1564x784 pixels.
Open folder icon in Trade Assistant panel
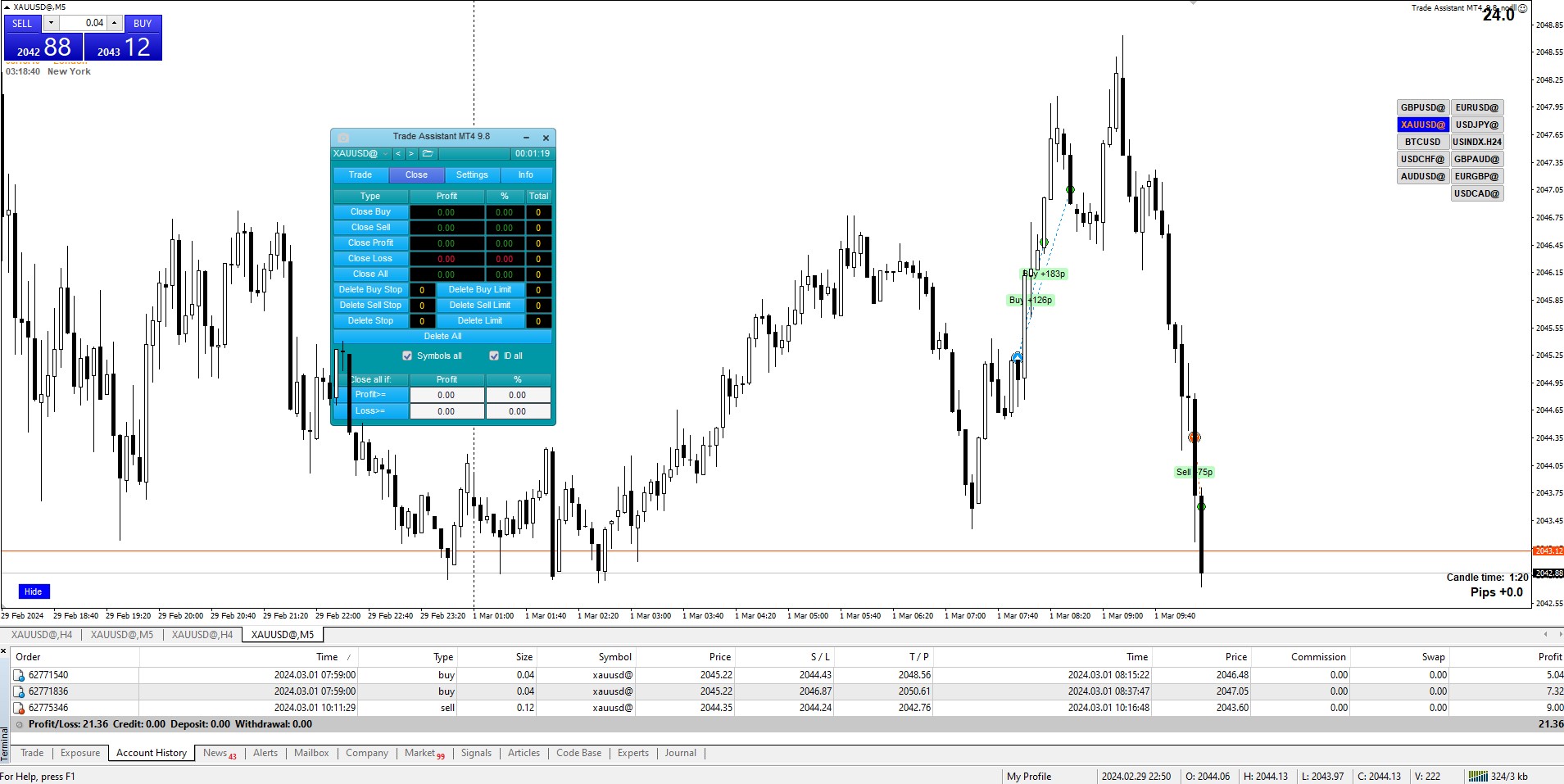(428, 154)
